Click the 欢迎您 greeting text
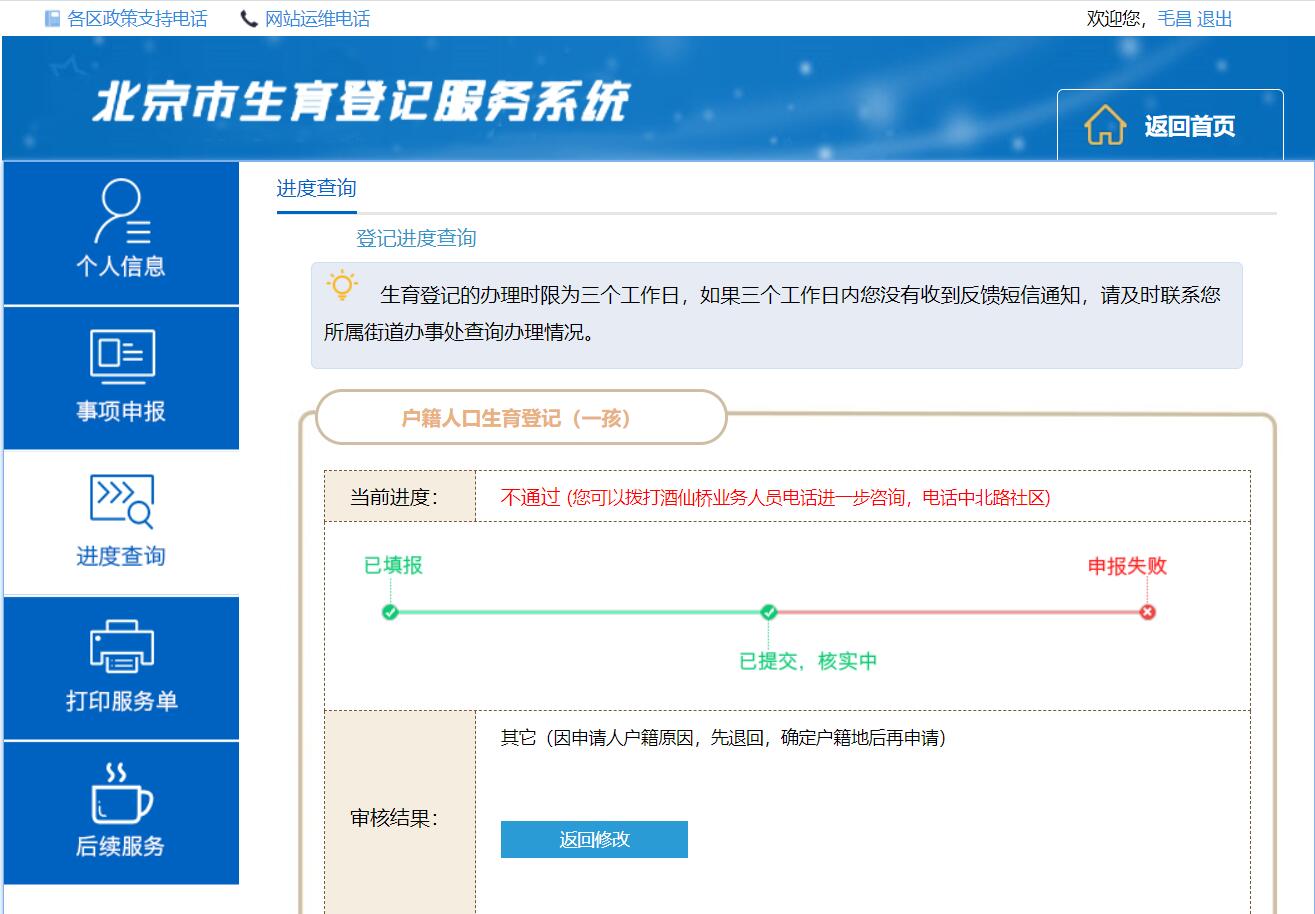This screenshot has height=914, width=1315. (1118, 19)
